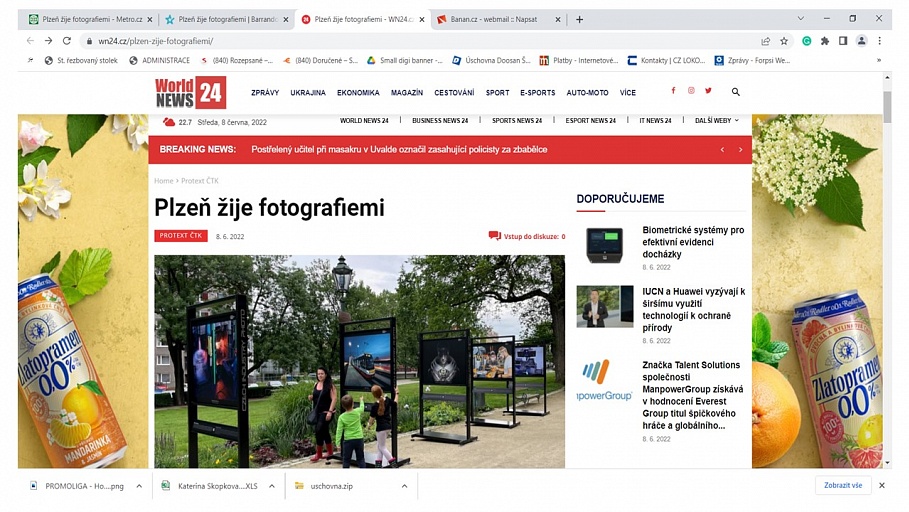
Task: Expand the DALŠÍ WEBY dropdown
Action: 717,121
